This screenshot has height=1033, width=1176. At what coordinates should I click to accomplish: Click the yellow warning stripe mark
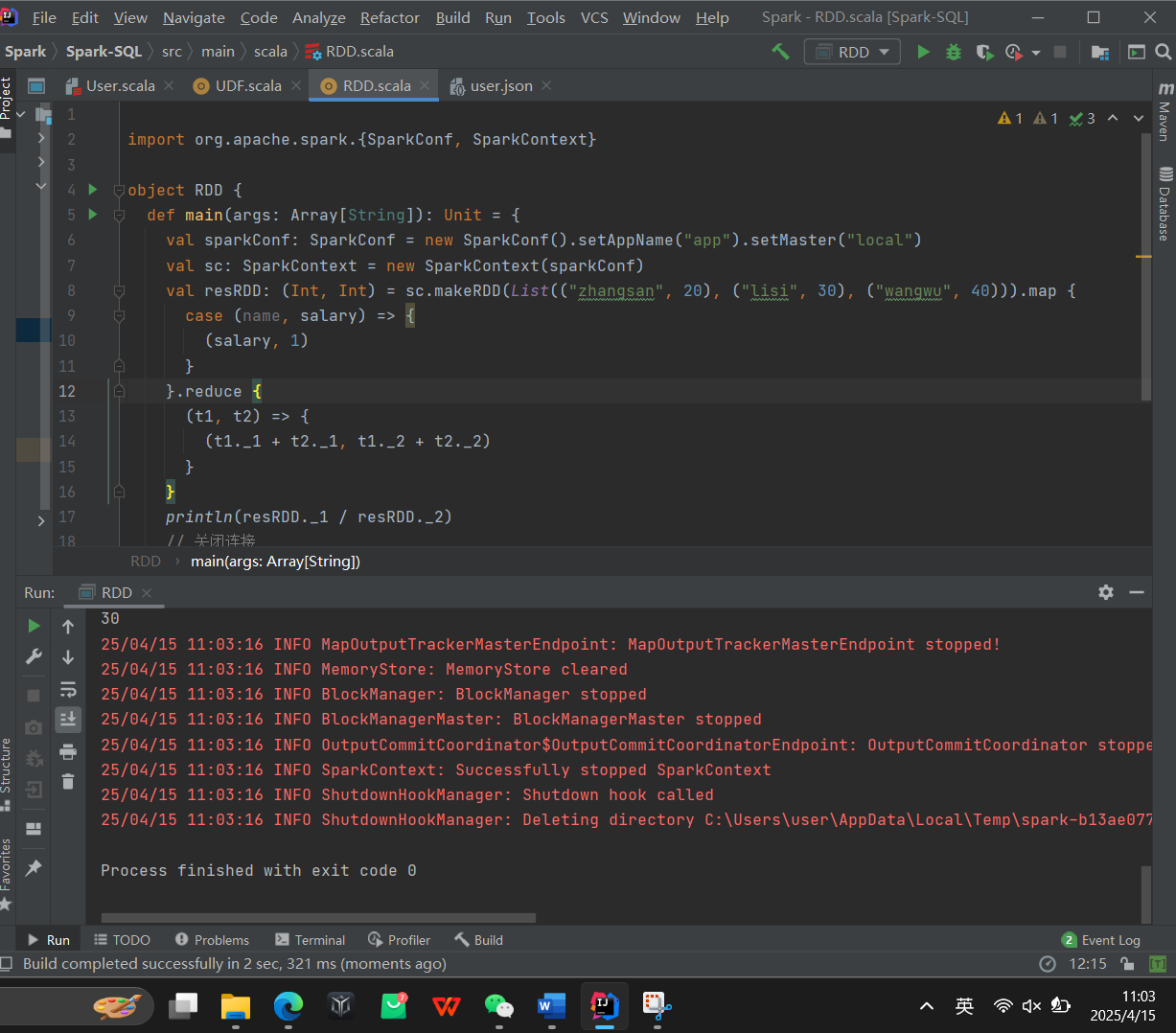(x=1144, y=257)
